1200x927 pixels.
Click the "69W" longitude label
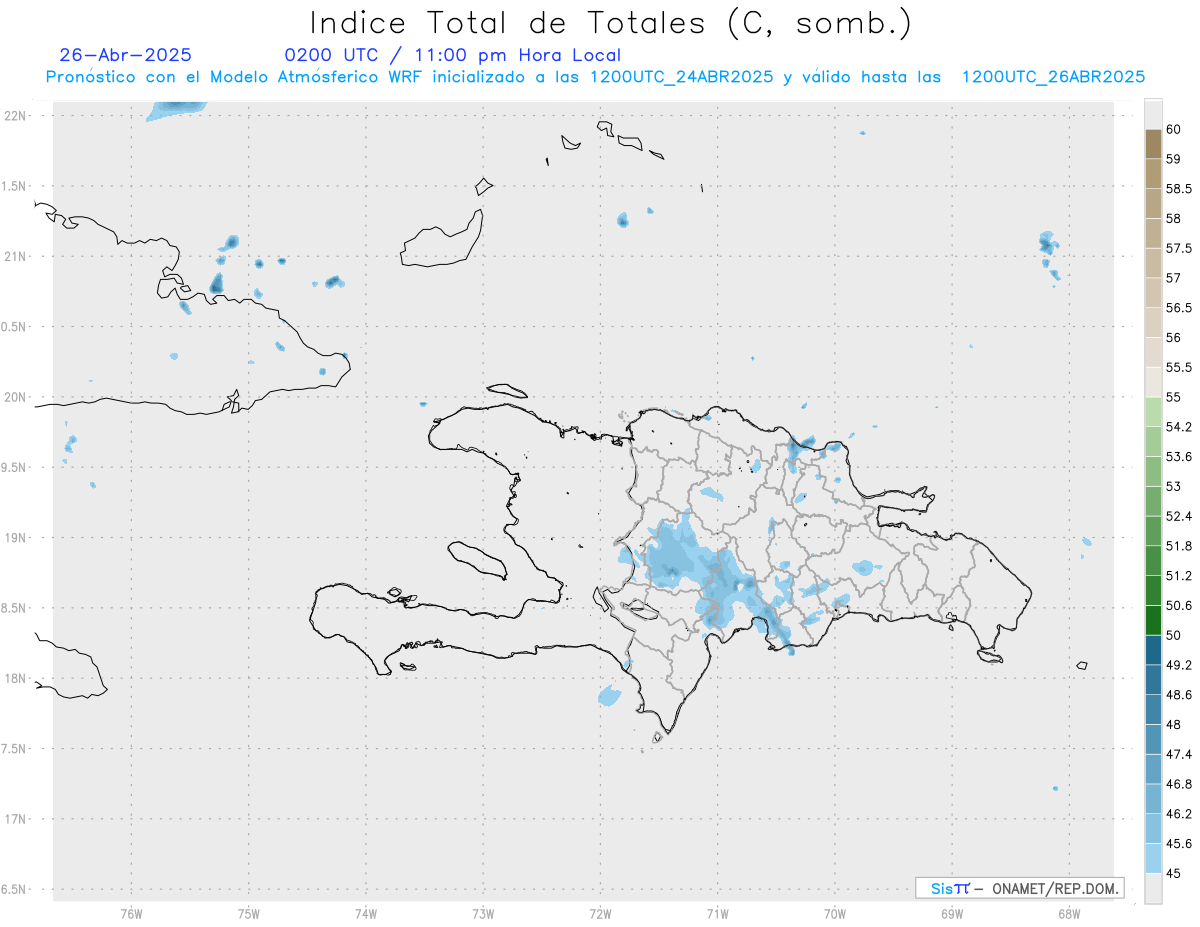coord(952,913)
